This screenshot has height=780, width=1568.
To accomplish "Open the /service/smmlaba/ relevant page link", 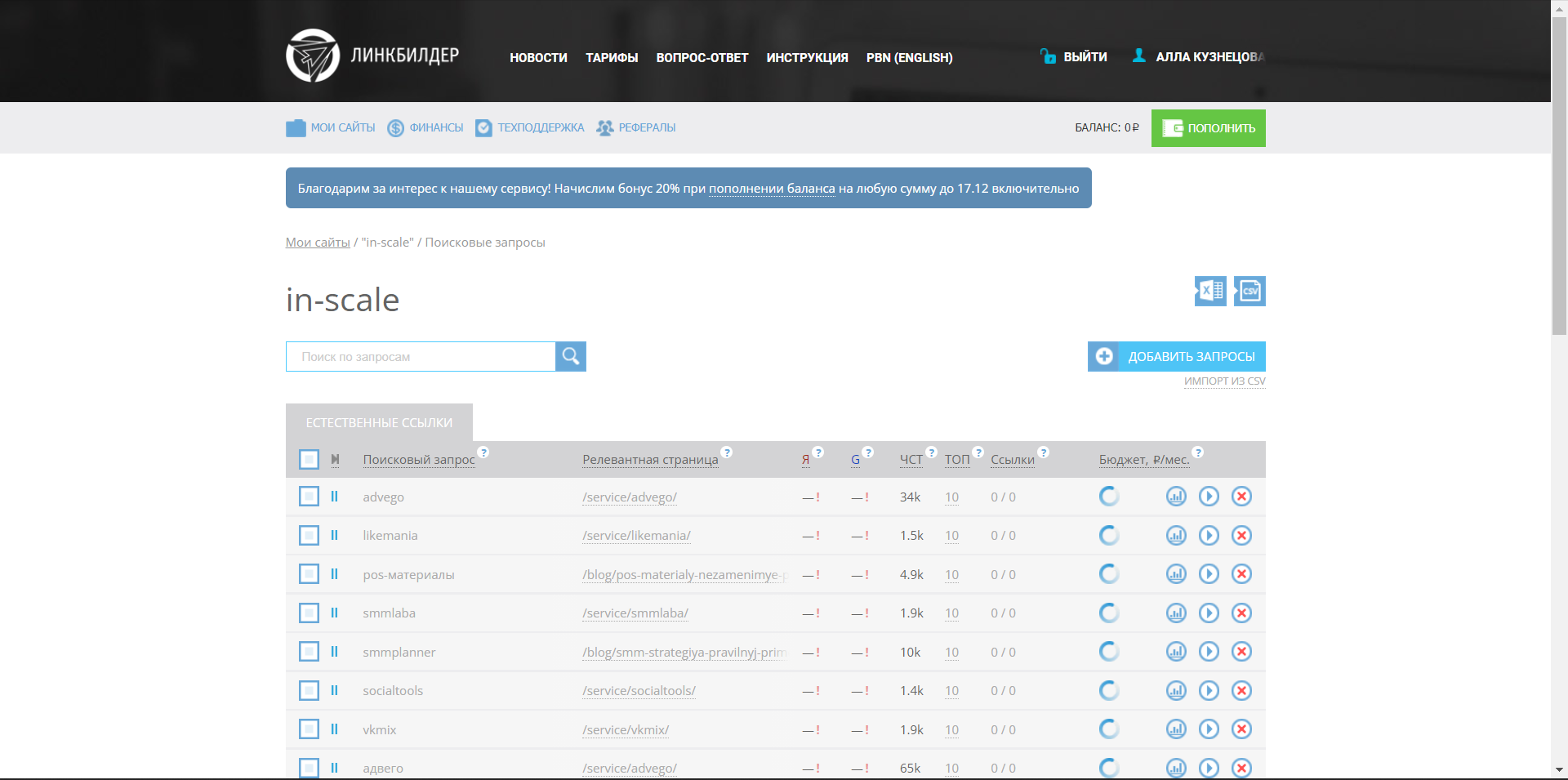I will coord(635,613).
